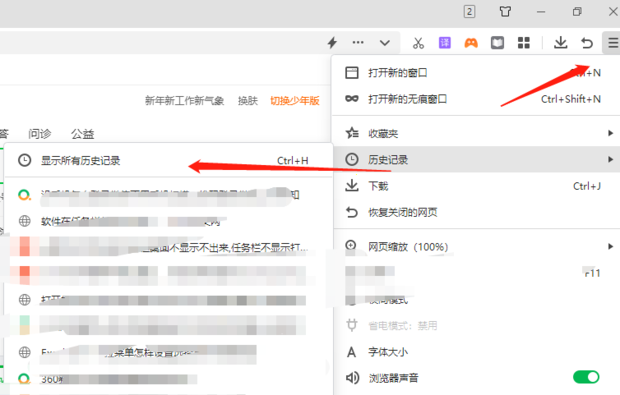Open the toolbar download manager icon
This screenshot has height=395, width=620.
[x=560, y=42]
